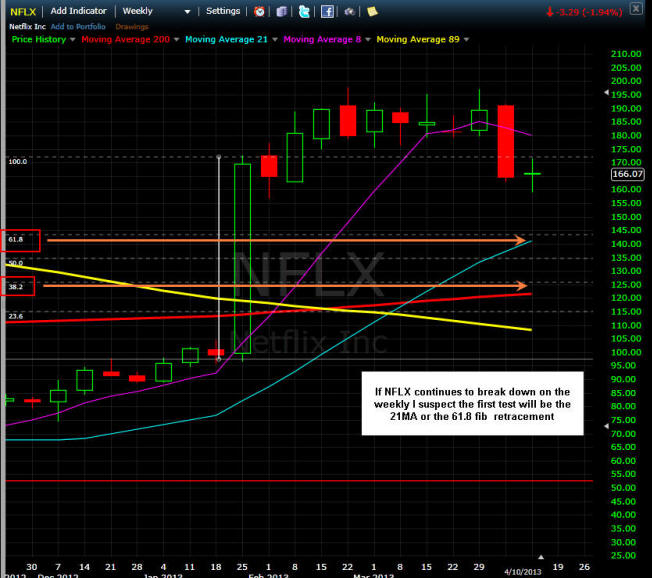Viewport: 652px width, 578px height.
Task: Click the 61.8 Fibonacci level label
Action: 15,240
